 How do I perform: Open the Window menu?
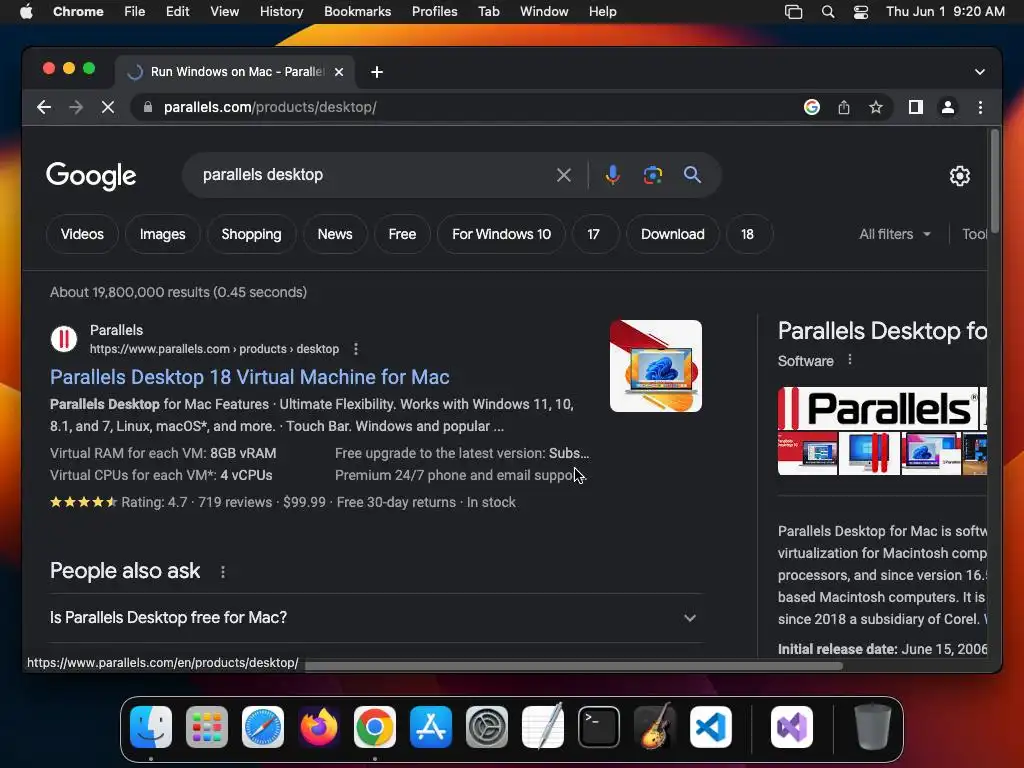(x=544, y=12)
